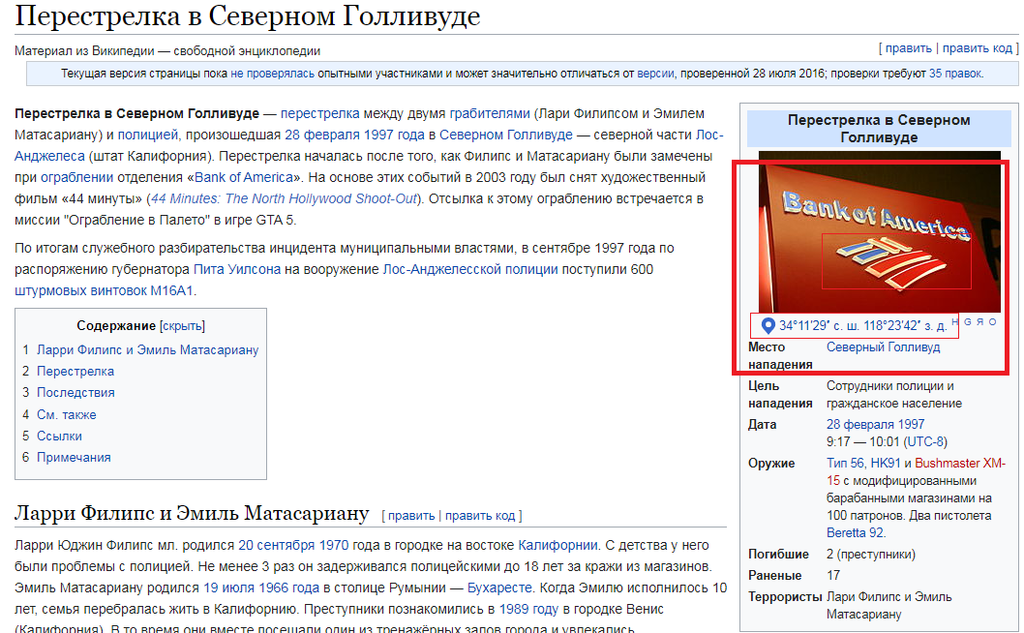This screenshot has width=1024, height=633.
Task: Click the map pin icon beside coordinates
Action: [768, 325]
